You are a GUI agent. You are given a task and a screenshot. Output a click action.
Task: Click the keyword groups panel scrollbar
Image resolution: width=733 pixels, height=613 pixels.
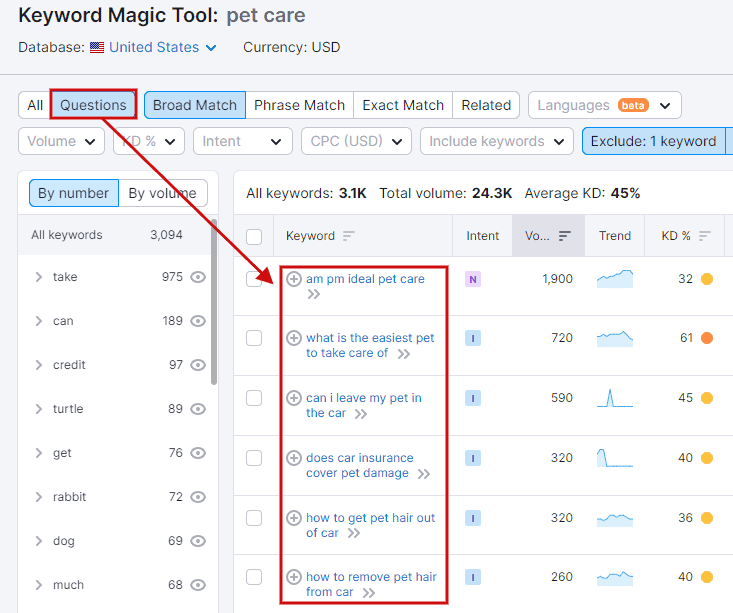[214, 302]
